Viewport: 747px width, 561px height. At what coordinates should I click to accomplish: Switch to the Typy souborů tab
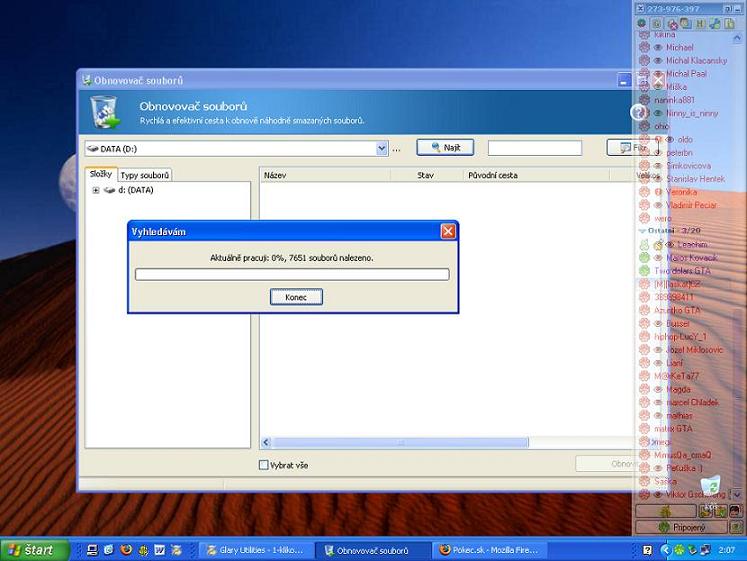145,175
